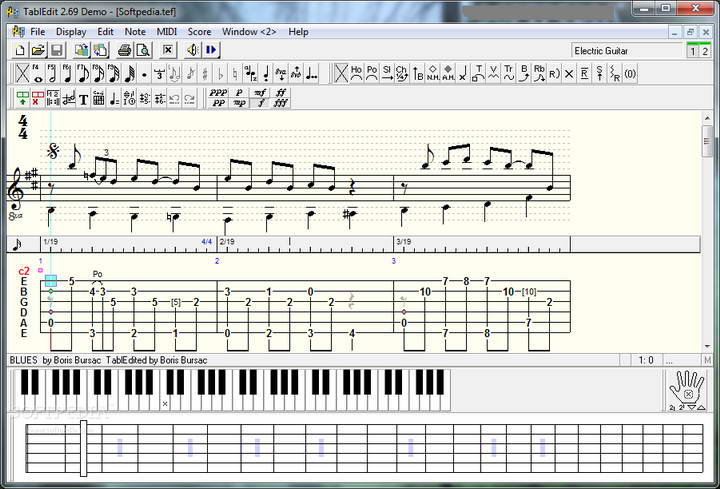Click the dotted note icon
This screenshot has width=720, height=489.
coord(144,74)
